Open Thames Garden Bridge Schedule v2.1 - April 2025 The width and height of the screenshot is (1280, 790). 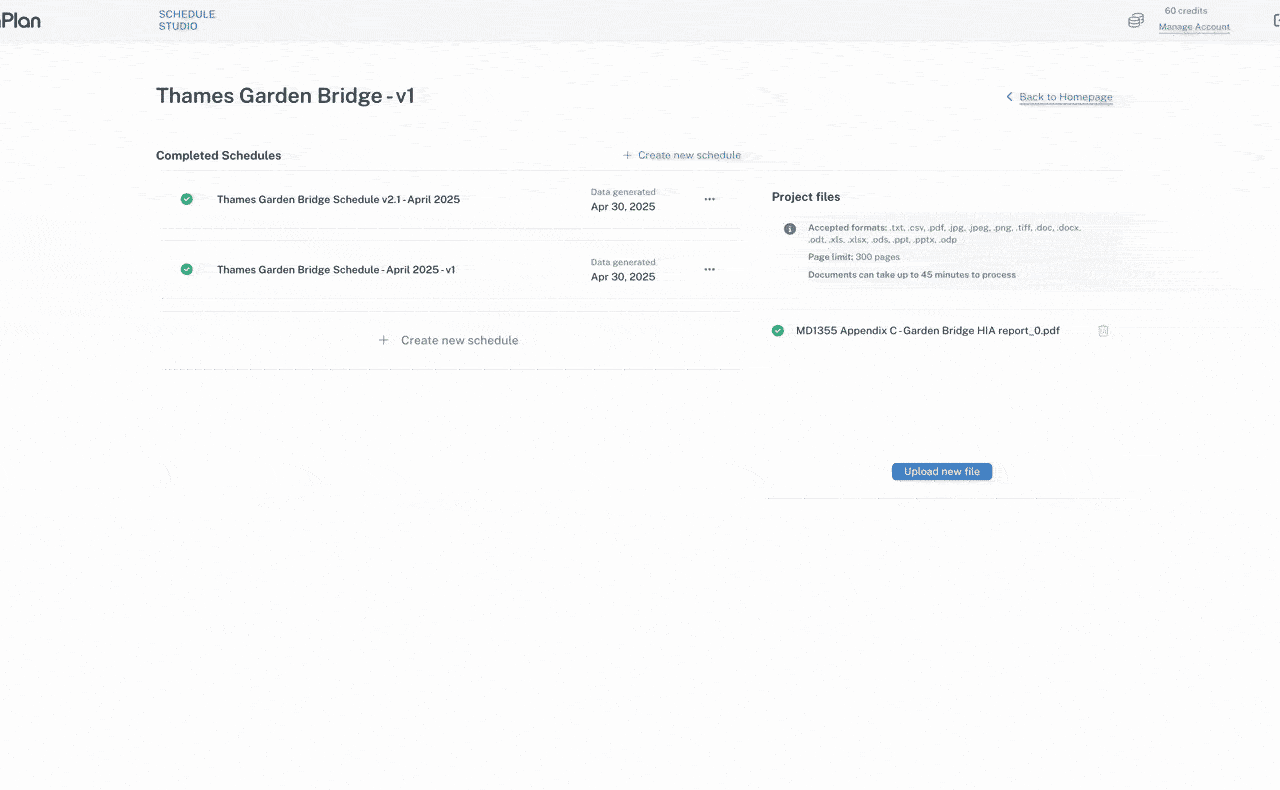(338, 199)
